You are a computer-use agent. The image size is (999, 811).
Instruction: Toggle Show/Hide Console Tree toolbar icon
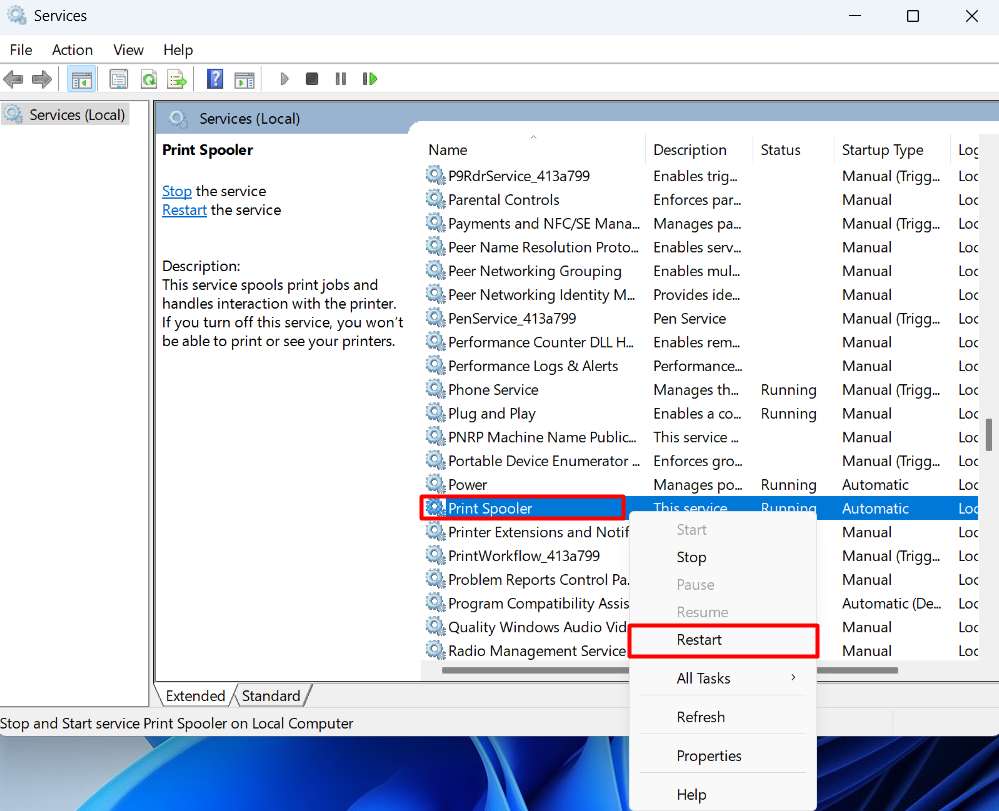[x=82, y=80]
